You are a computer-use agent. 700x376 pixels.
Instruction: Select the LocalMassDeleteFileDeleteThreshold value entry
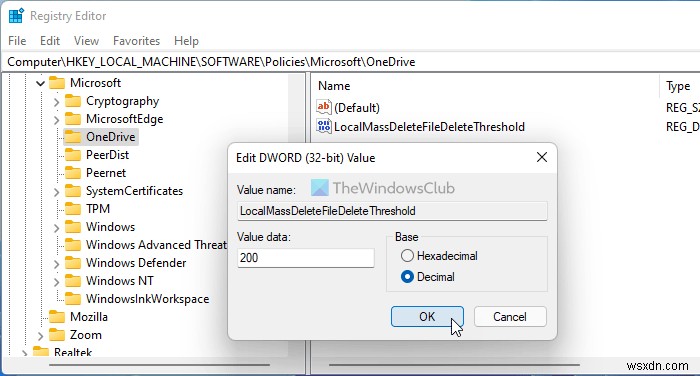click(x=429, y=127)
